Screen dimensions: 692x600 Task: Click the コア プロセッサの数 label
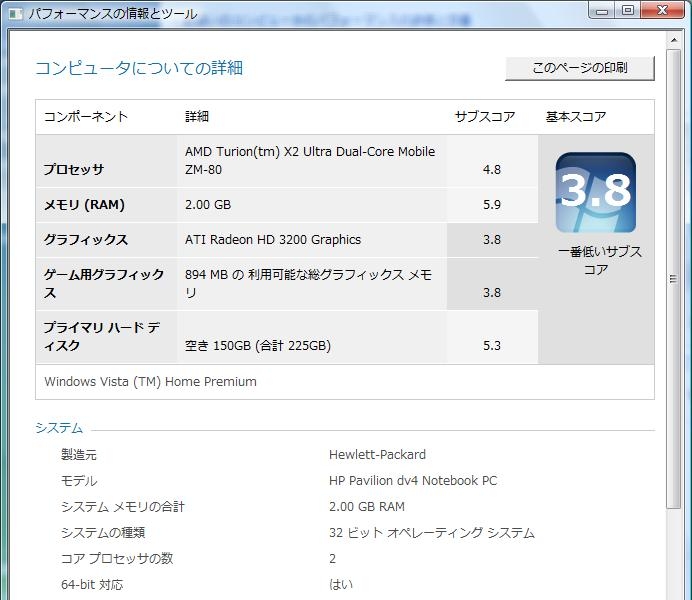[x=117, y=559]
